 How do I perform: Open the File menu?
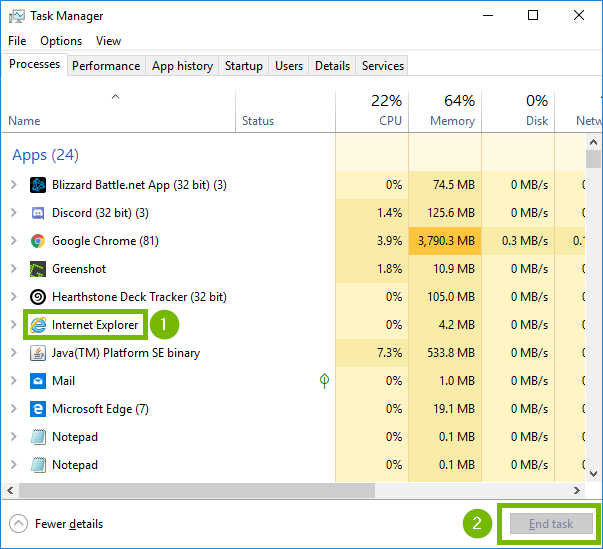(17, 41)
